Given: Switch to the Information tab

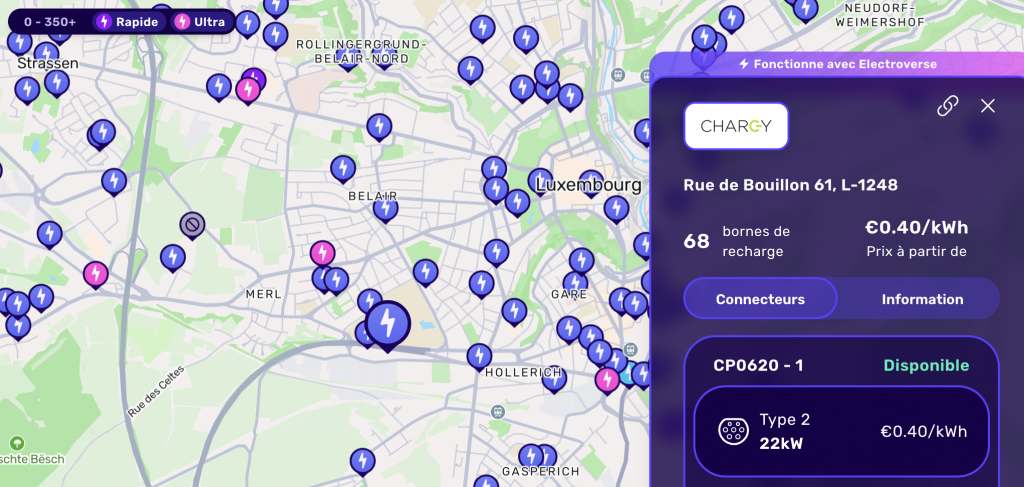Looking at the screenshot, I should tap(922, 299).
